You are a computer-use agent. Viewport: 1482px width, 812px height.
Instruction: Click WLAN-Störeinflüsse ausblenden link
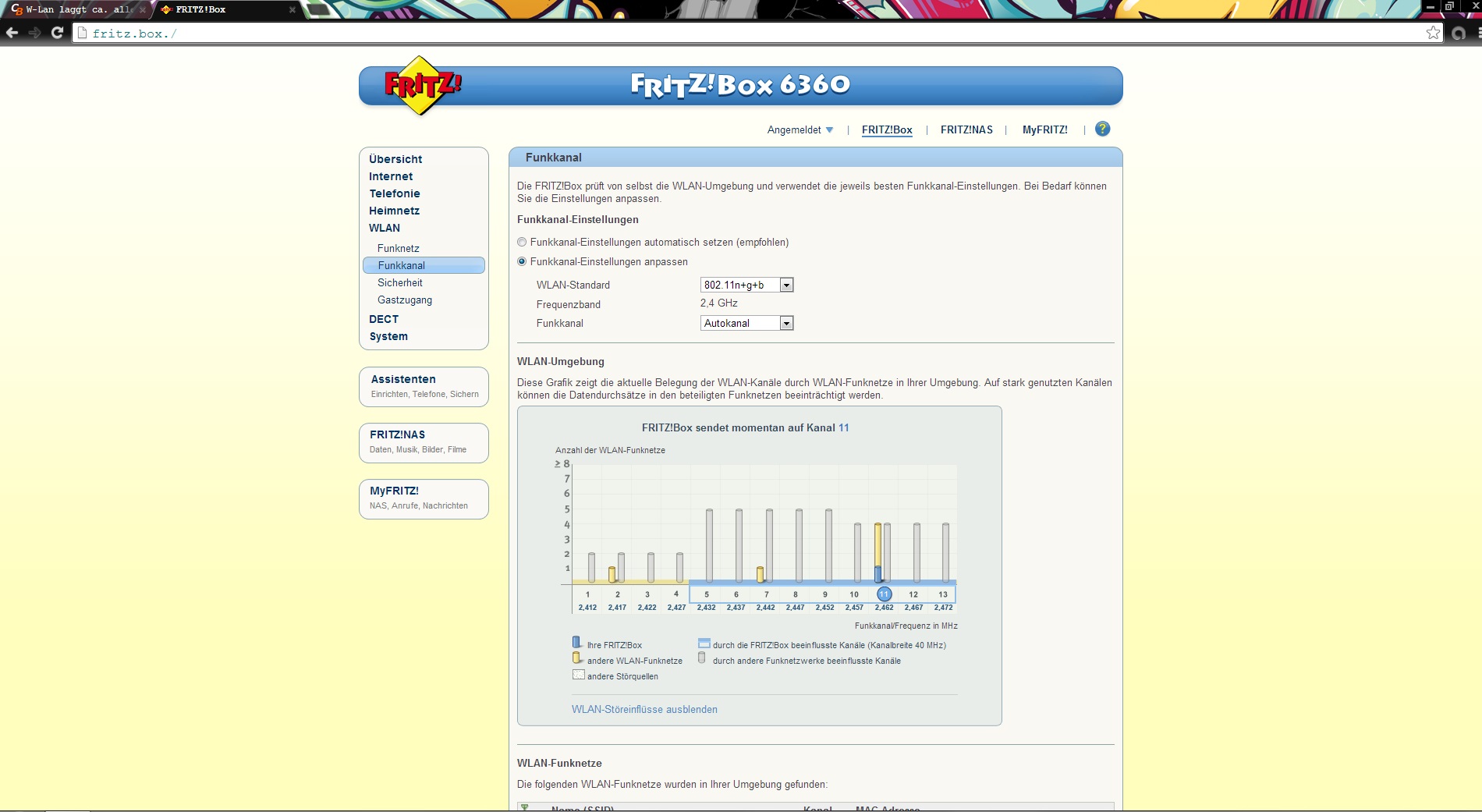click(x=644, y=709)
